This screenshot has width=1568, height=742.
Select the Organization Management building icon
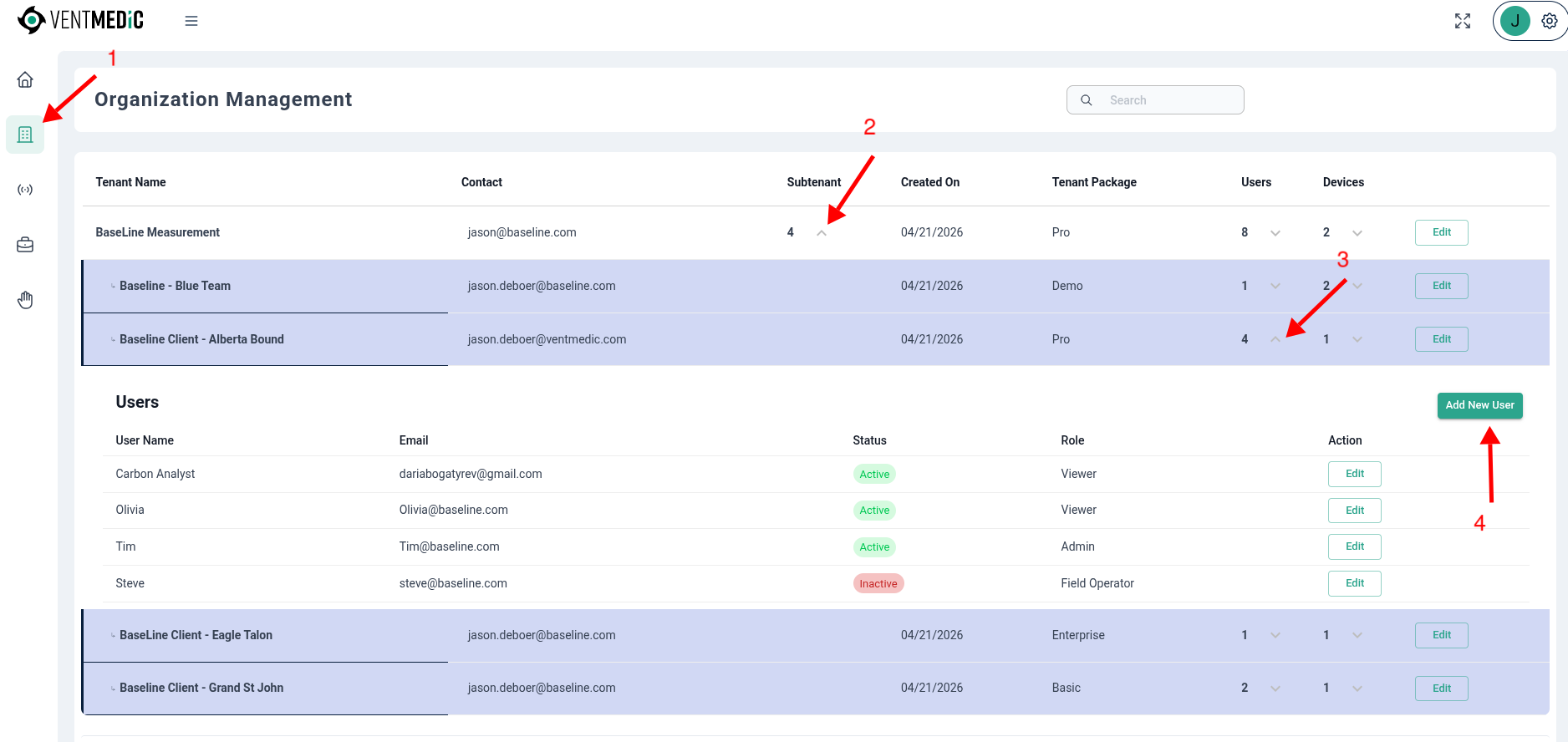[25, 135]
